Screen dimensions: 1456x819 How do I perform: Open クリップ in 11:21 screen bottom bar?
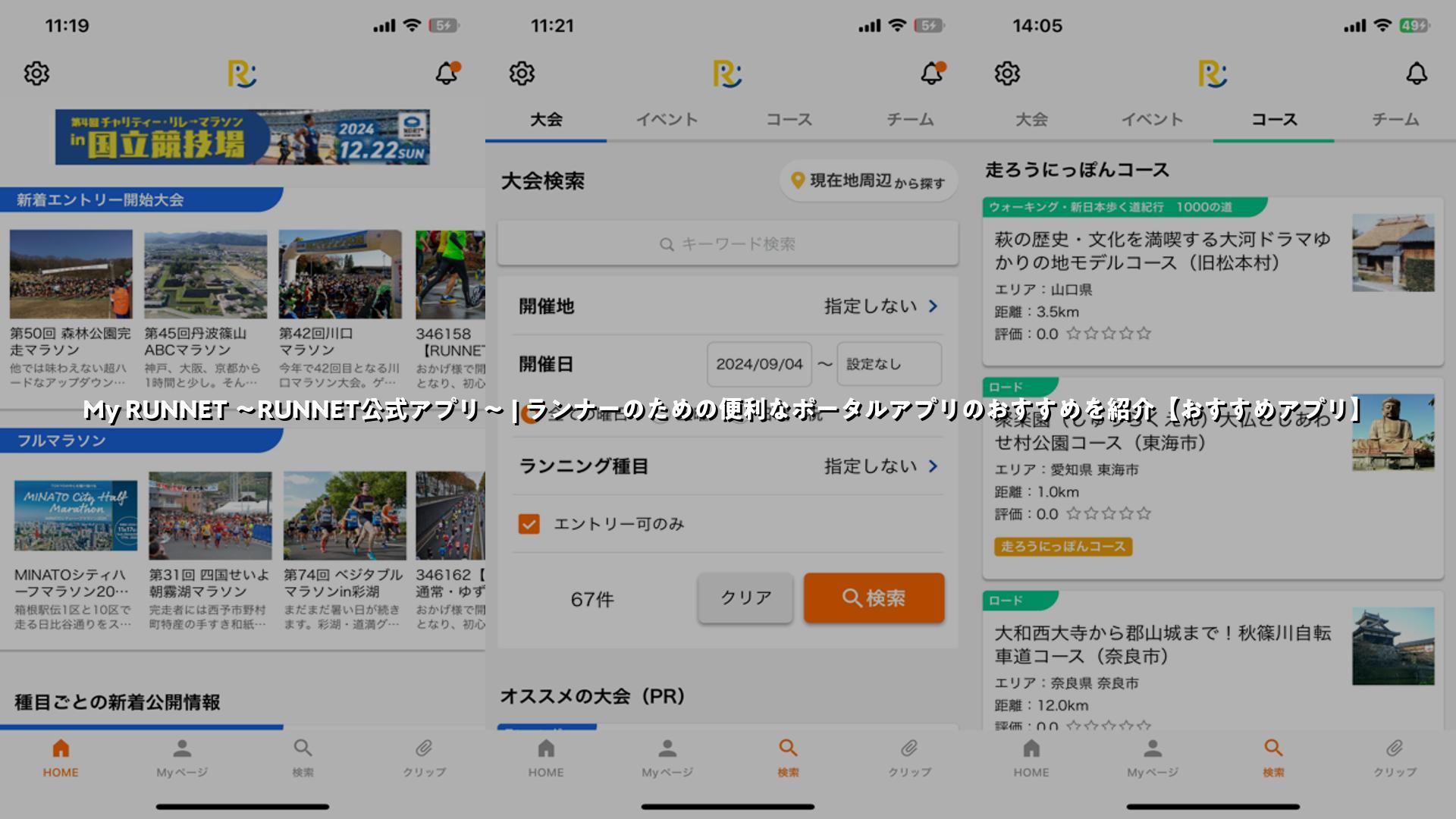pos(910,758)
